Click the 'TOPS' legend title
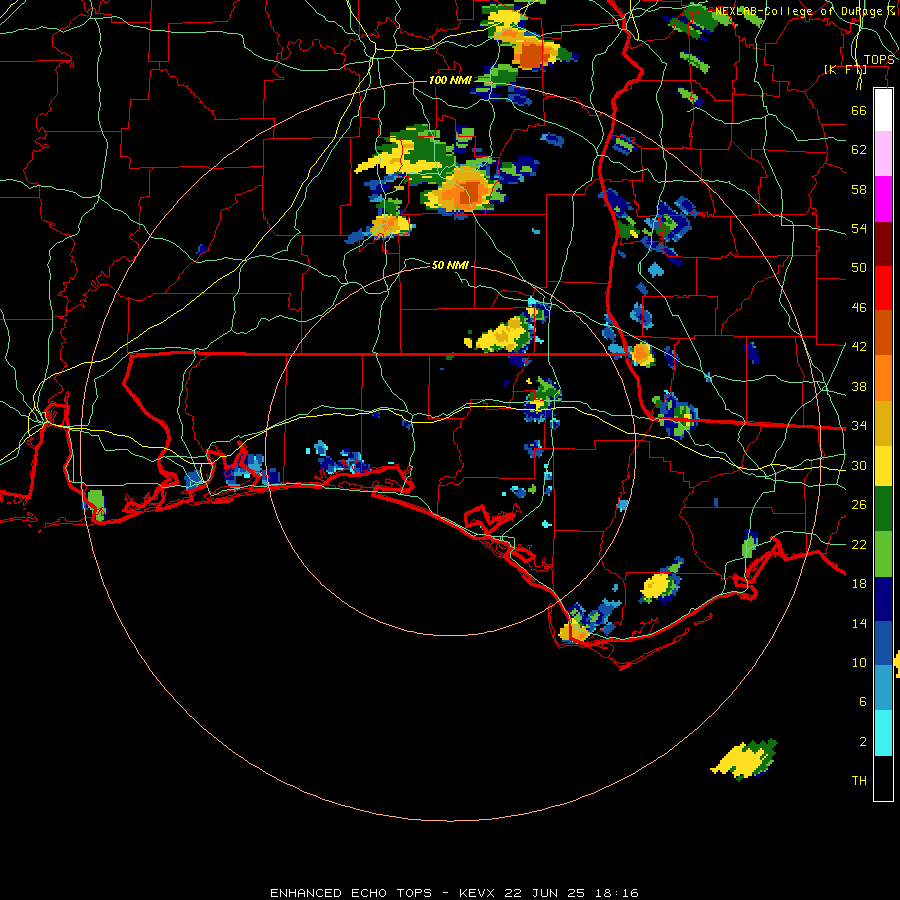The height and width of the screenshot is (900, 900). tap(879, 60)
